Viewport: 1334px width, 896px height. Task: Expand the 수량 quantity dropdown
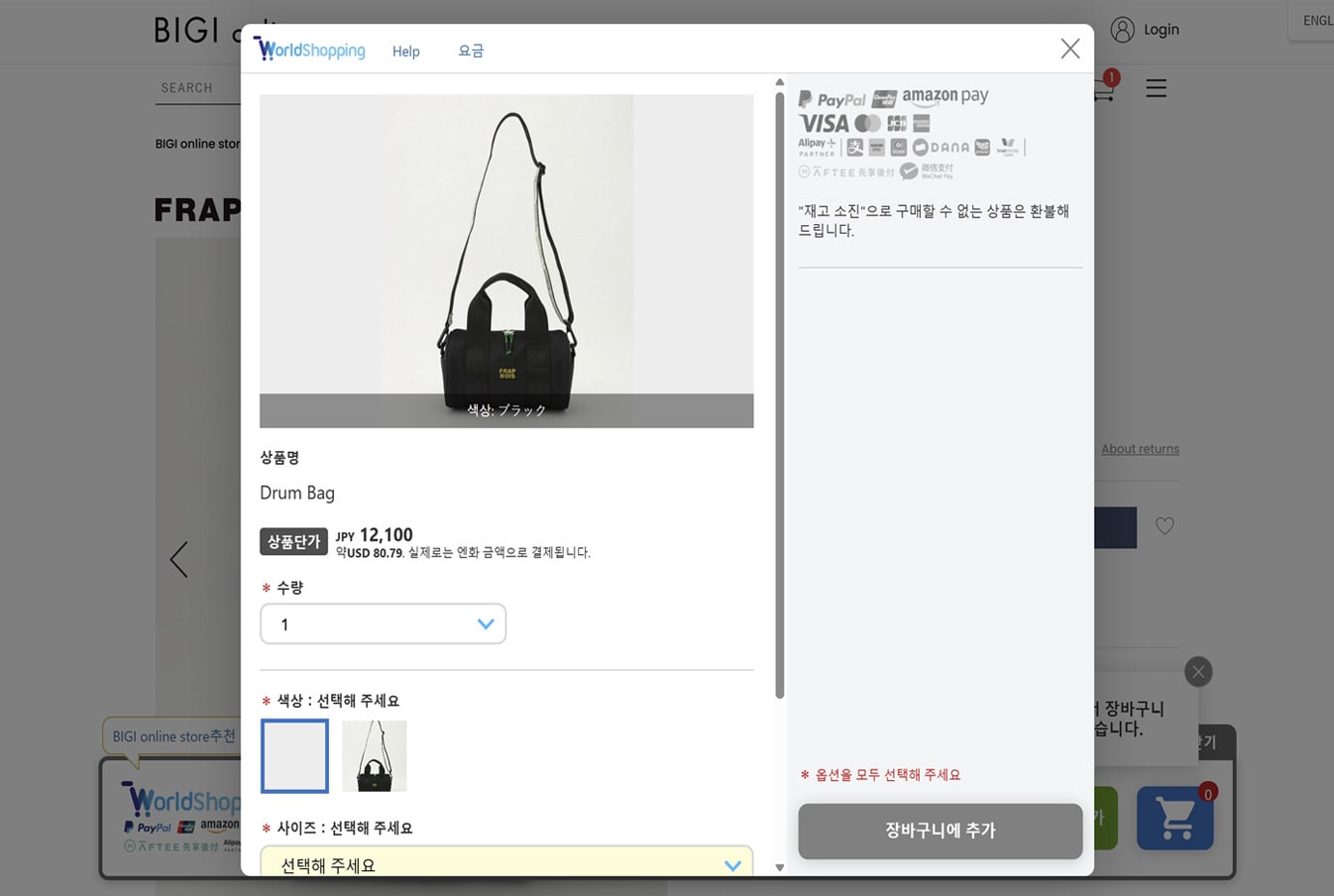(383, 624)
